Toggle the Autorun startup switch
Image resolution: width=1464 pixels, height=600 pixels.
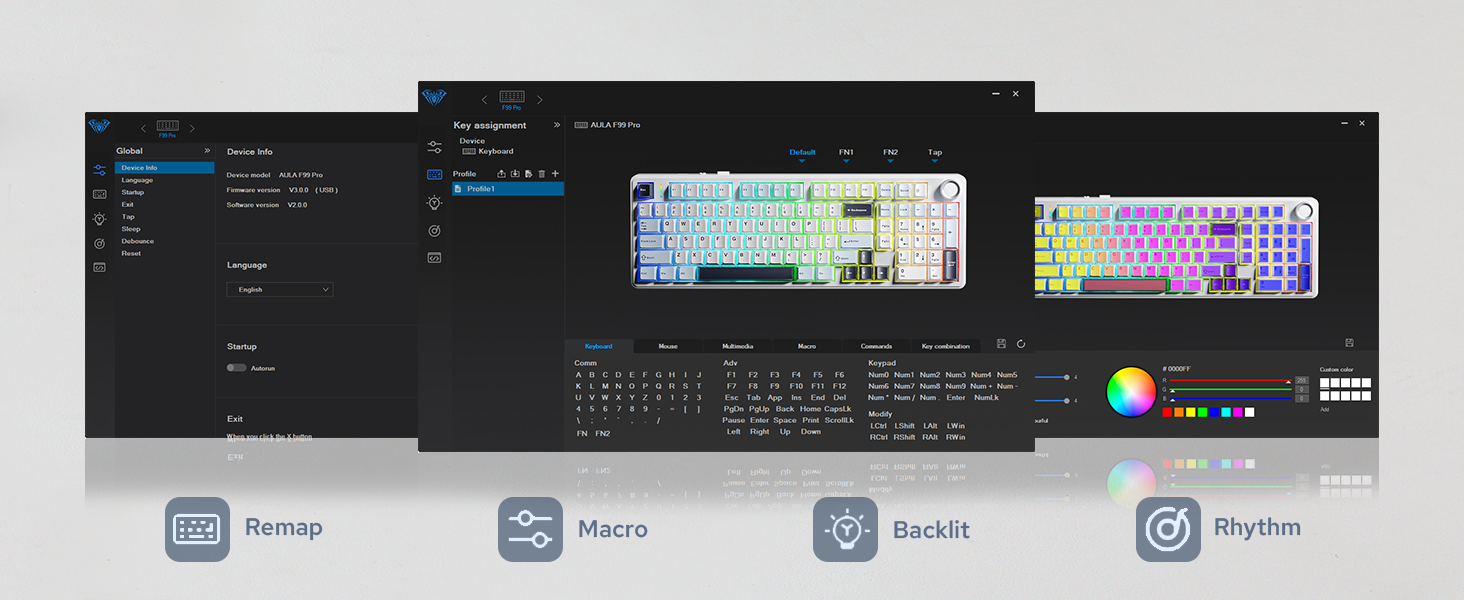pos(236,368)
